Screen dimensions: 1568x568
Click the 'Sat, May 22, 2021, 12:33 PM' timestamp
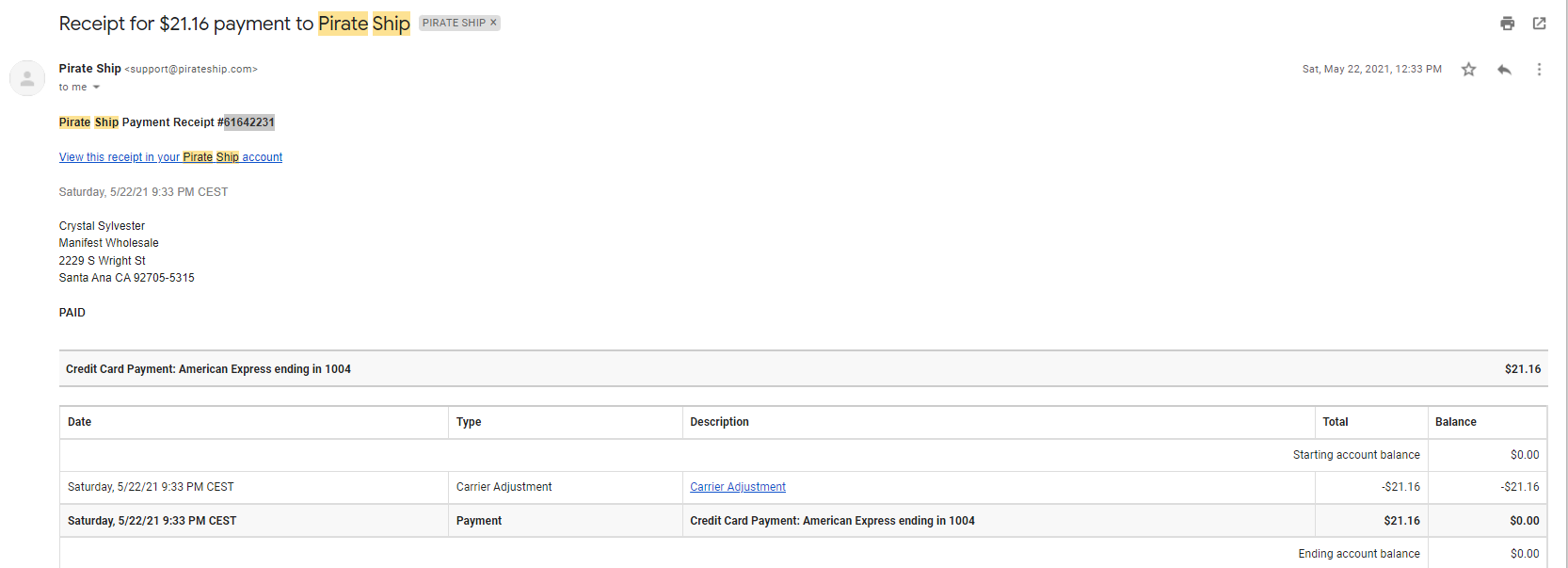tap(1371, 70)
